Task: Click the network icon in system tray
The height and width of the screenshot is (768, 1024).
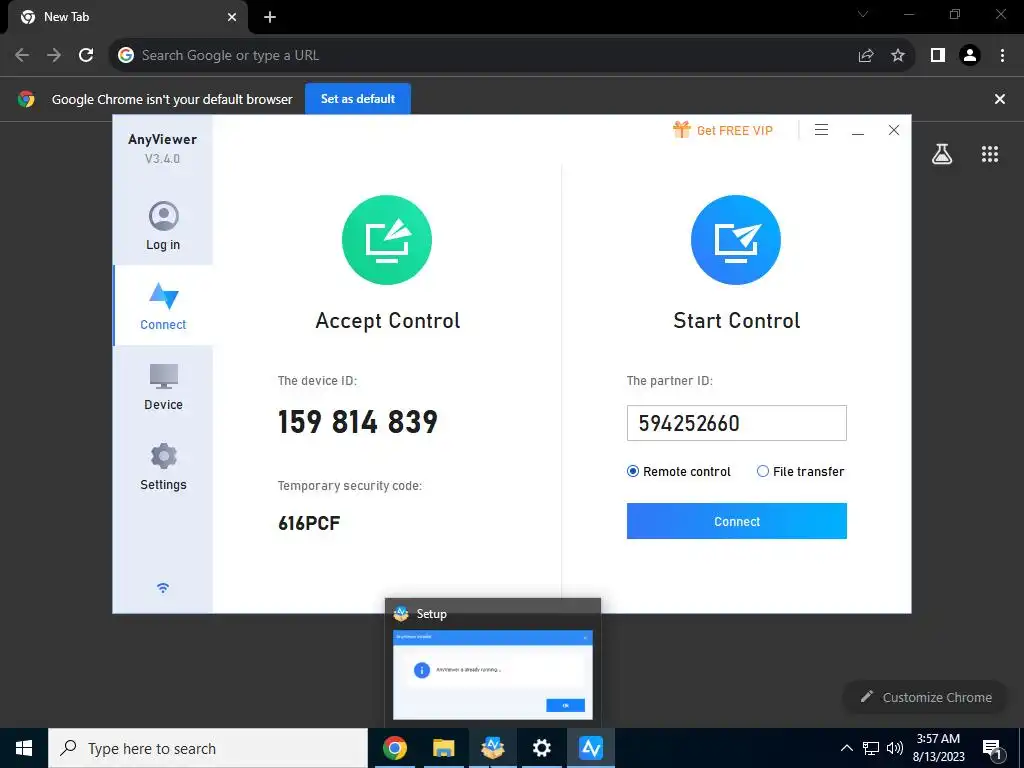Action: [871, 748]
